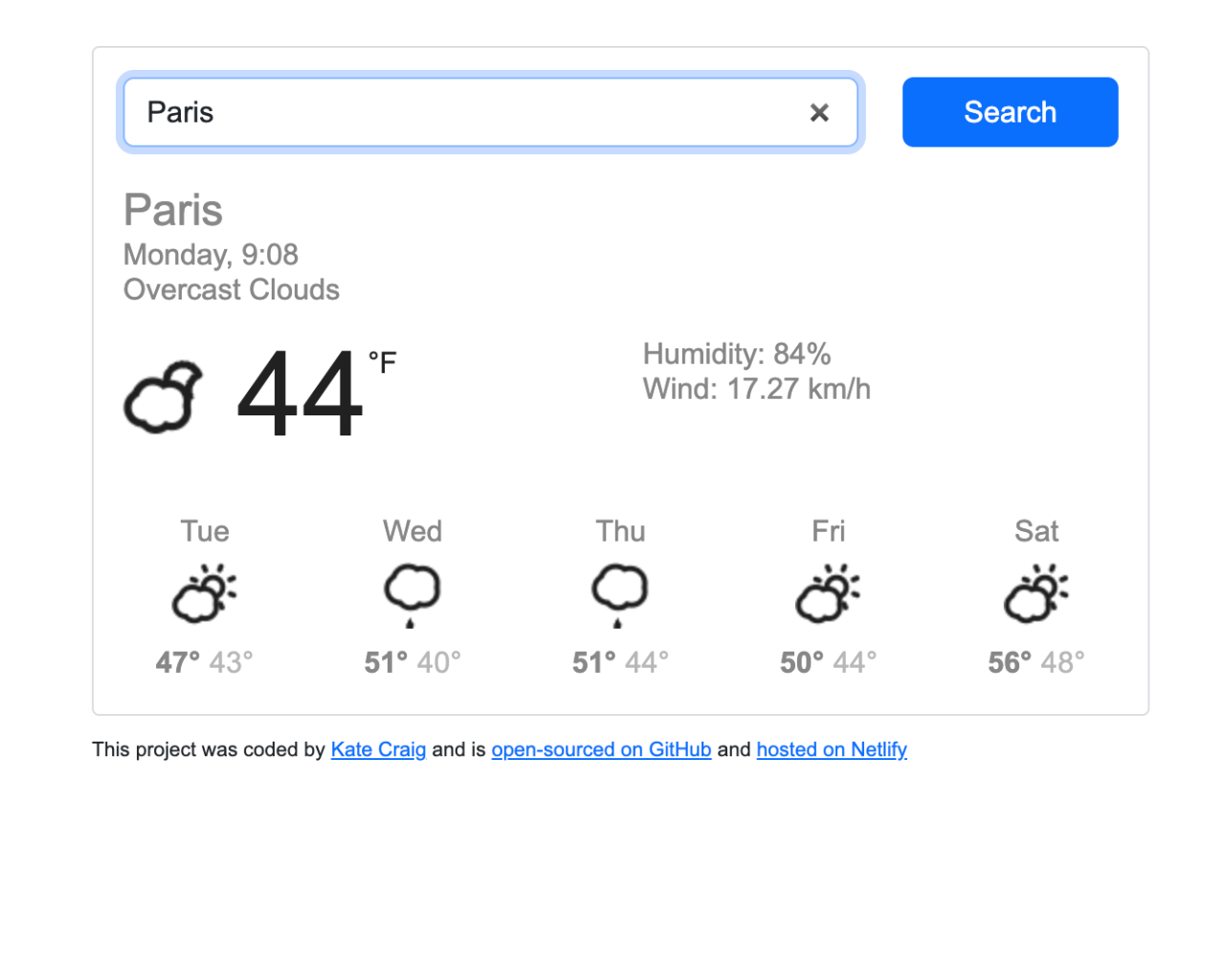Image resolution: width=1225 pixels, height=980 pixels.
Task: Click the Wind speed value
Action: pyautogui.click(x=756, y=389)
